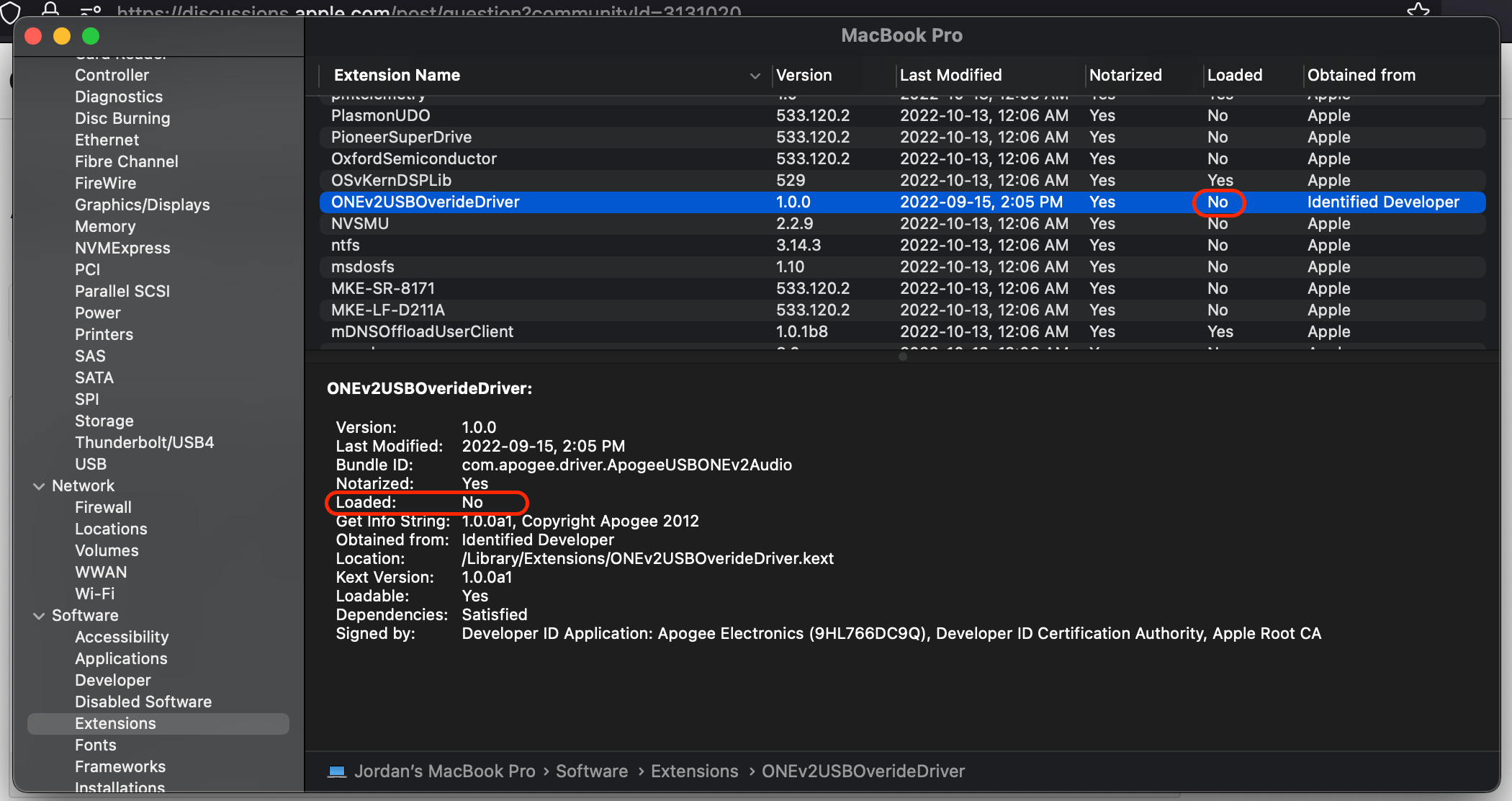The width and height of the screenshot is (1512, 801).
Task: Click the laptop icon in path bar
Action: click(x=336, y=771)
